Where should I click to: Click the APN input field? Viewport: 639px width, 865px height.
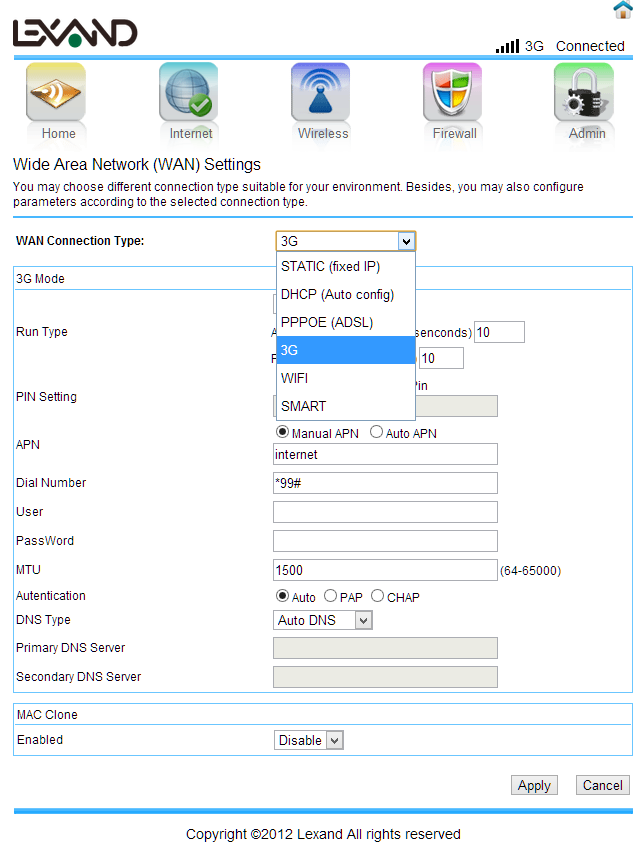click(385, 454)
